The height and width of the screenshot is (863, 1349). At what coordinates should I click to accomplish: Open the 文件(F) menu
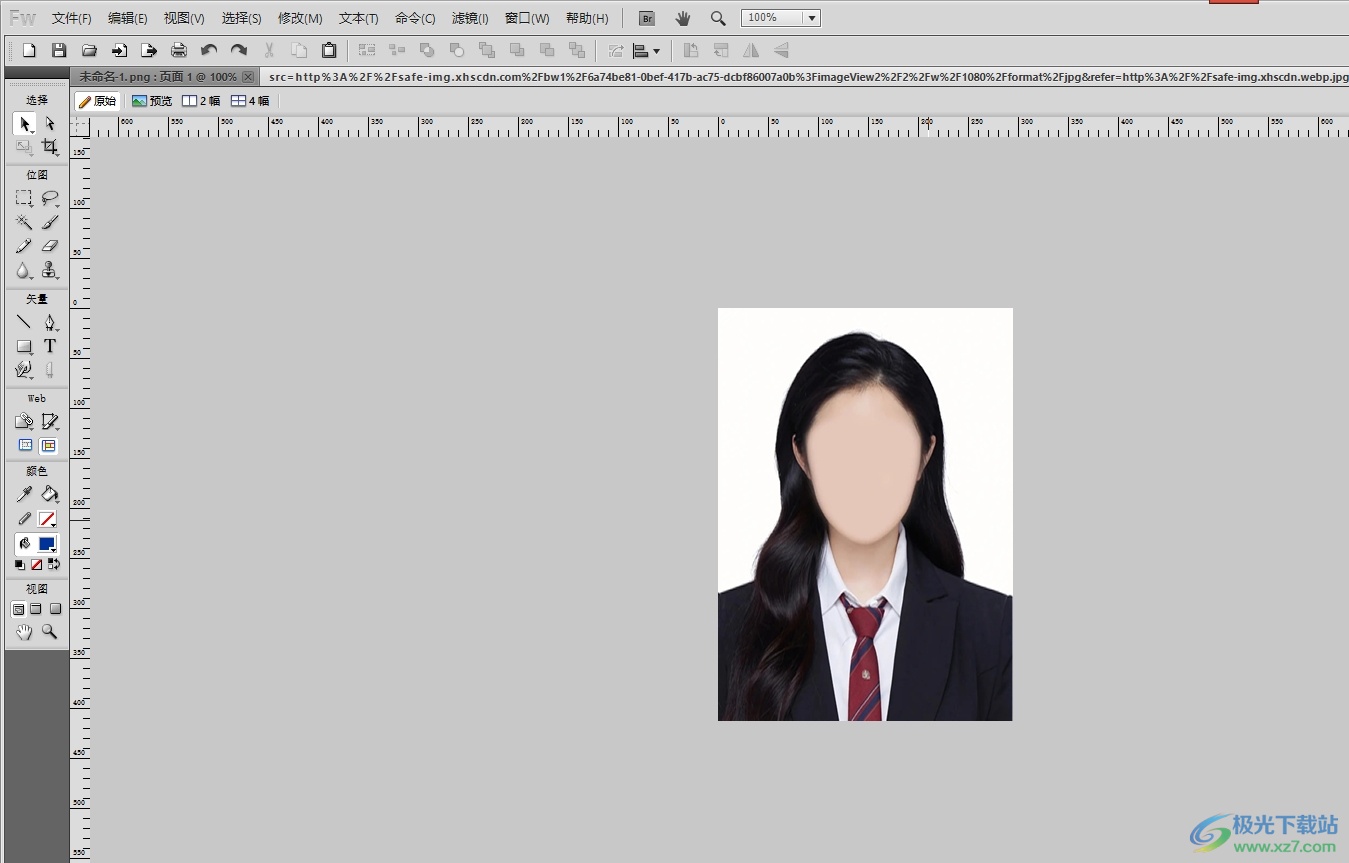tap(72, 19)
